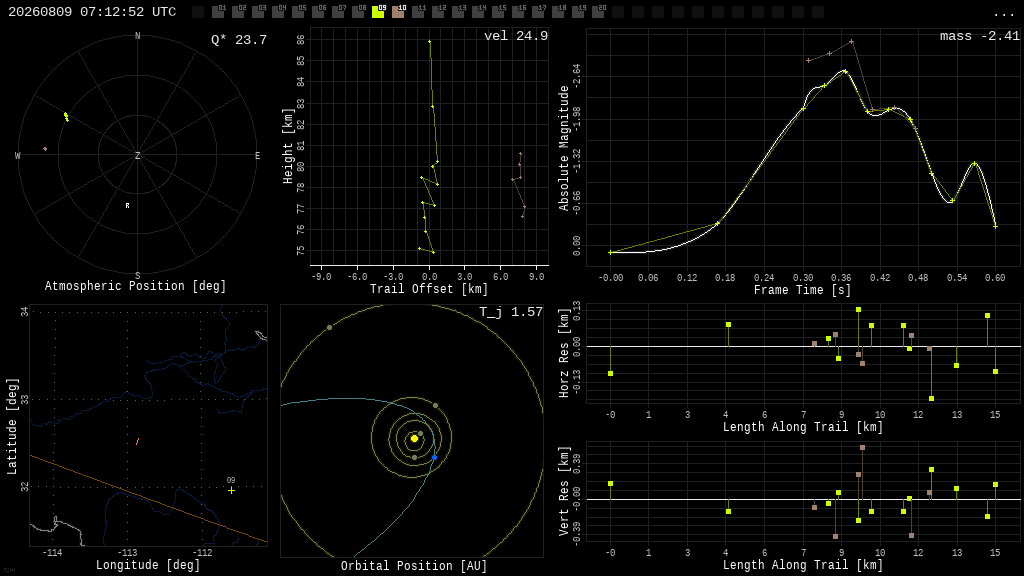The width and height of the screenshot is (1024, 576).
Task: Click the Z zenith center of polar plot
Action: pos(137,155)
